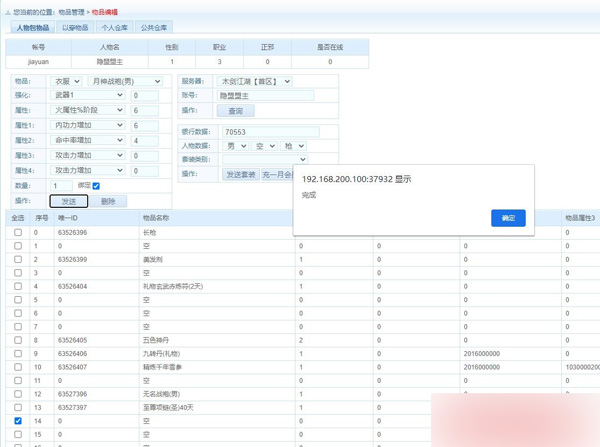Open the 火属性%阶段 dropdown

88,110
